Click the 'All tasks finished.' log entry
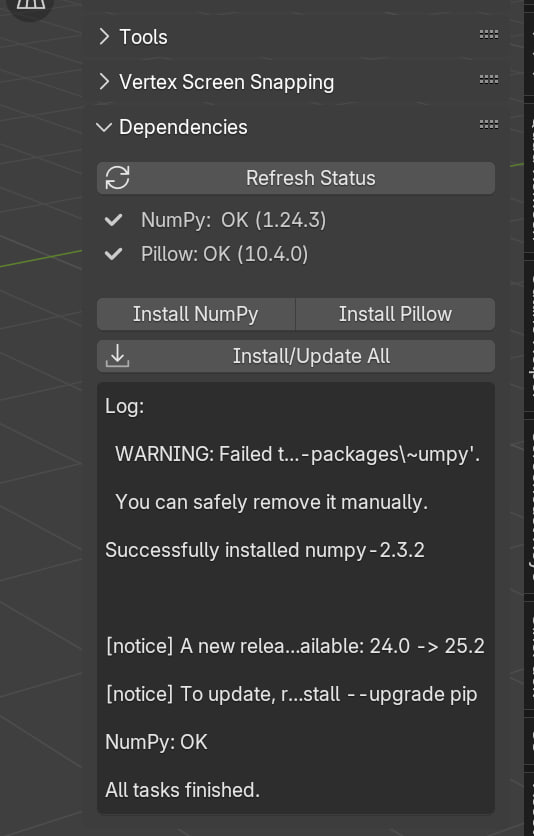Screen dimensions: 534x836 click(182, 790)
